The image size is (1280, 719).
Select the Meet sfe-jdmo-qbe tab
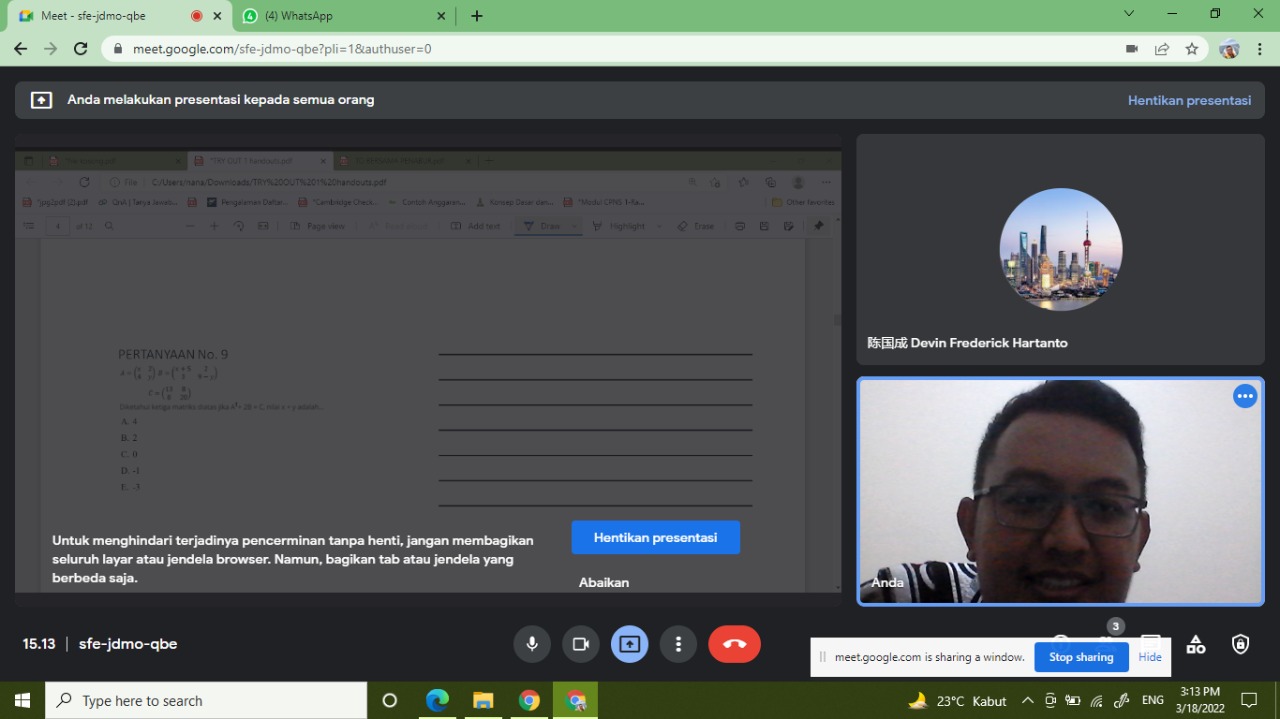110,16
